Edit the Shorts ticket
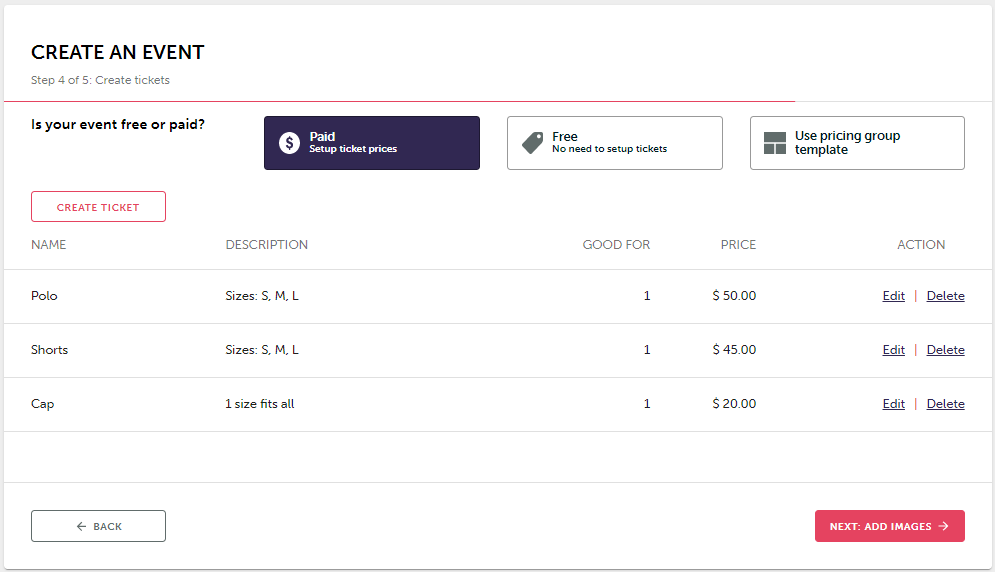This screenshot has height=572, width=995. coord(893,350)
